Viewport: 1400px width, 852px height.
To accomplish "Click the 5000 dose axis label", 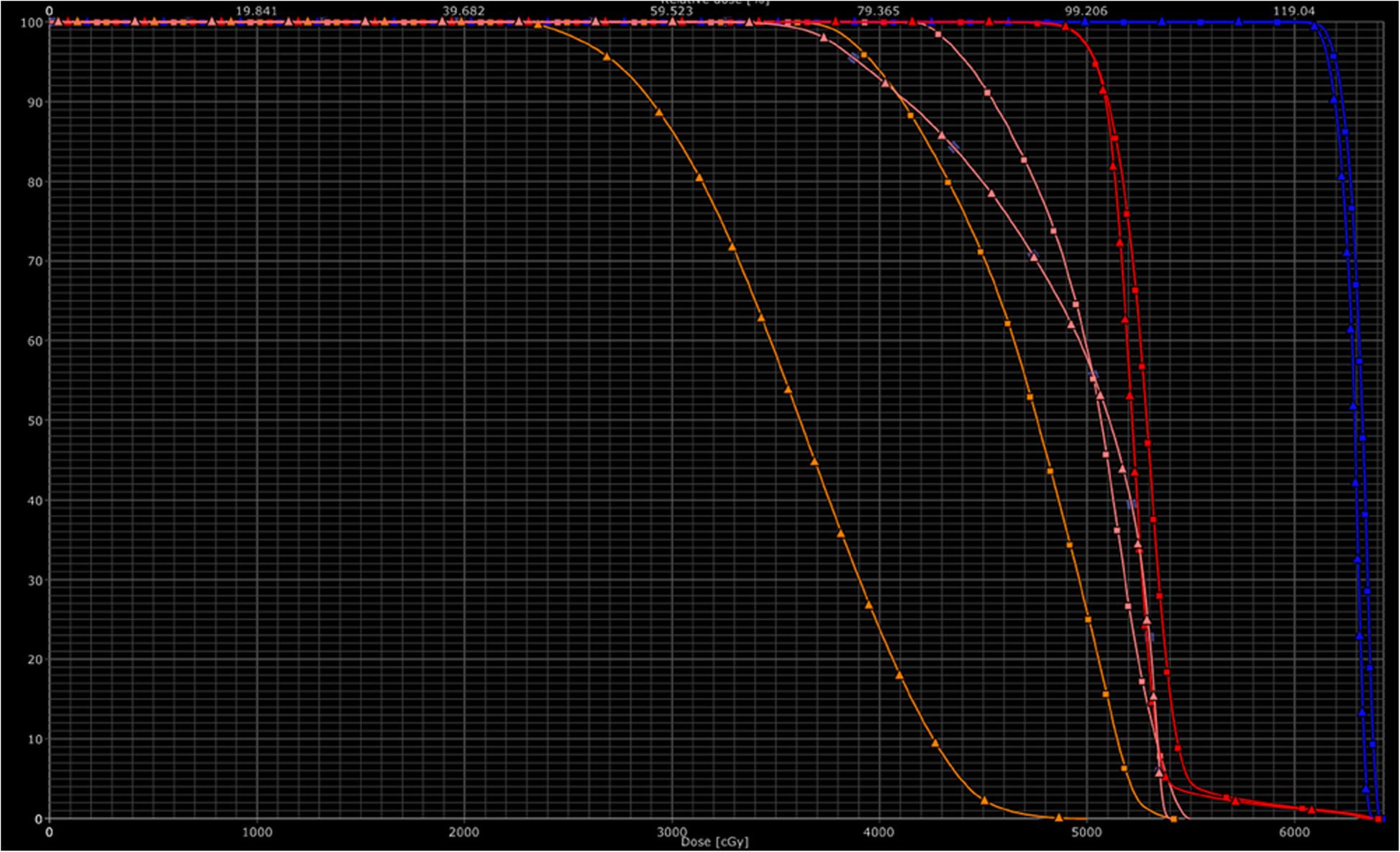I will coord(1086,832).
